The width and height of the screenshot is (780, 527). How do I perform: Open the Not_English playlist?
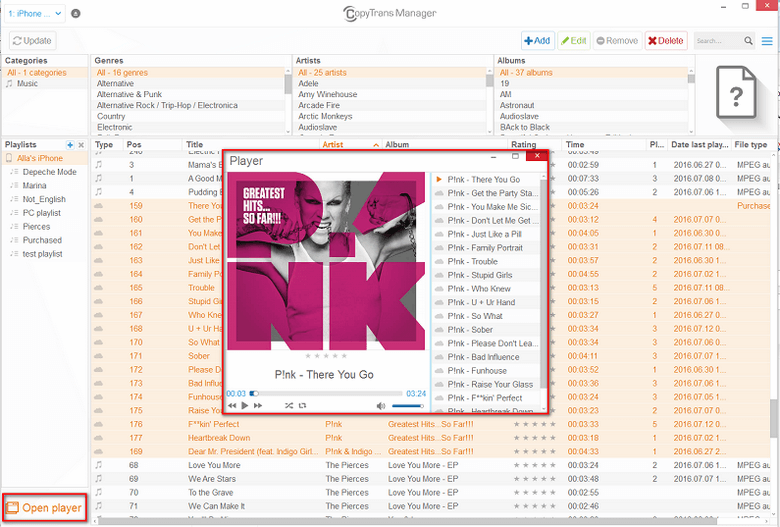pyautogui.click(x=44, y=200)
